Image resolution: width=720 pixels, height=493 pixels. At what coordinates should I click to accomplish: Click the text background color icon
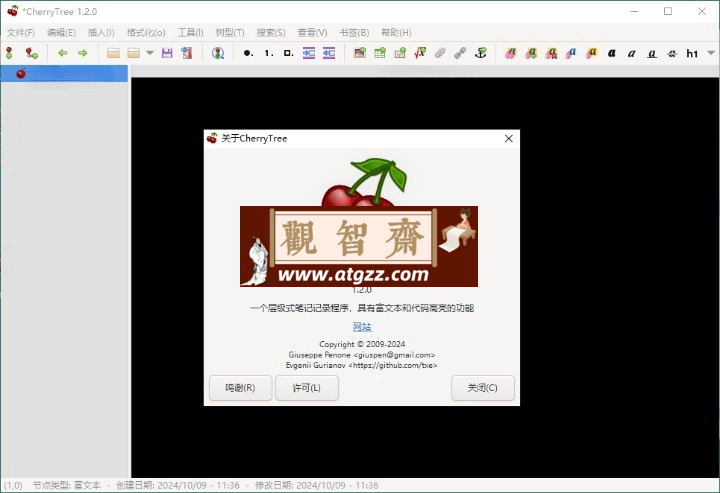(592, 53)
